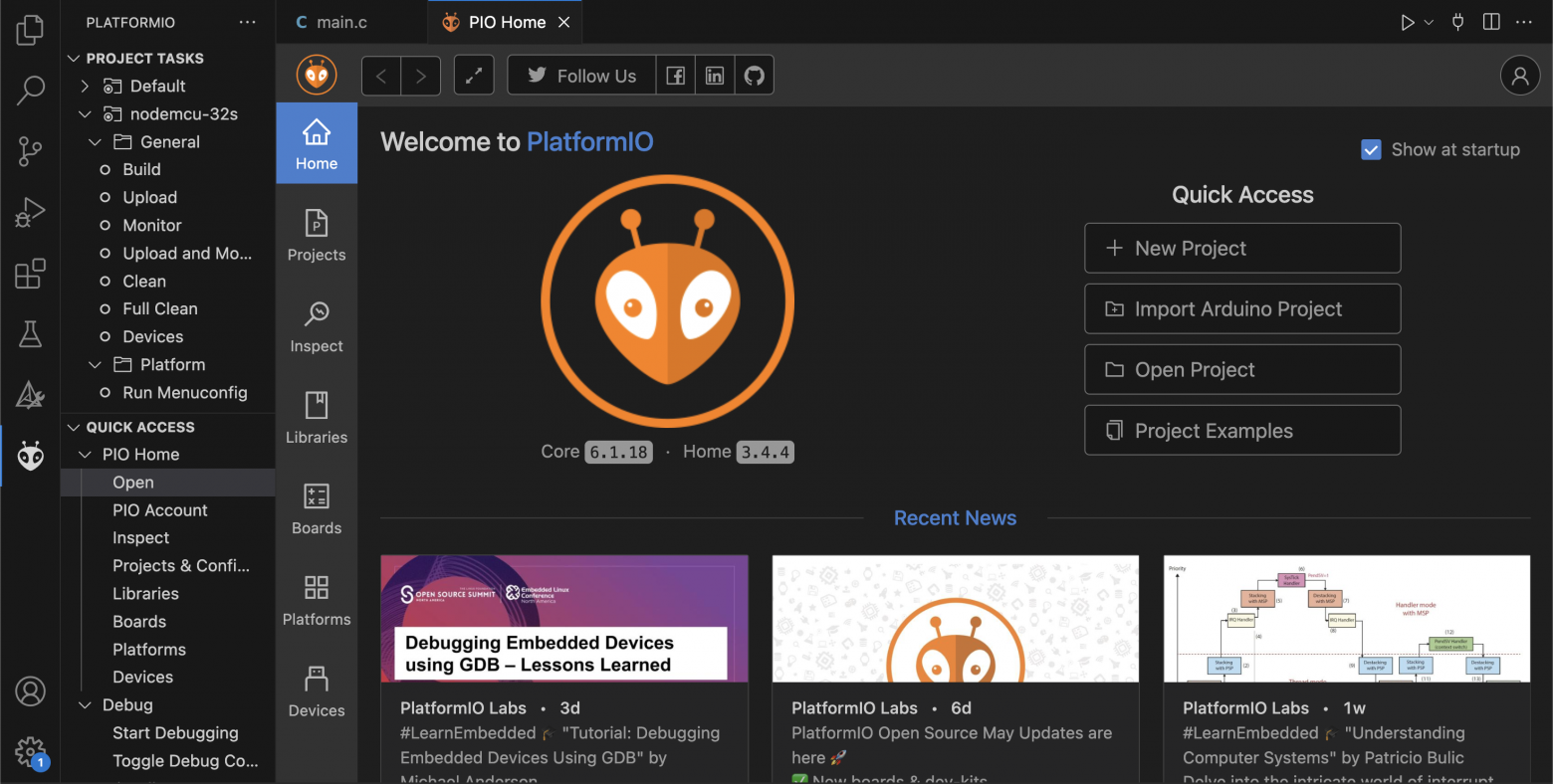Click Import Arduino Project button
This screenshot has width=1553, height=784.
1242,308
